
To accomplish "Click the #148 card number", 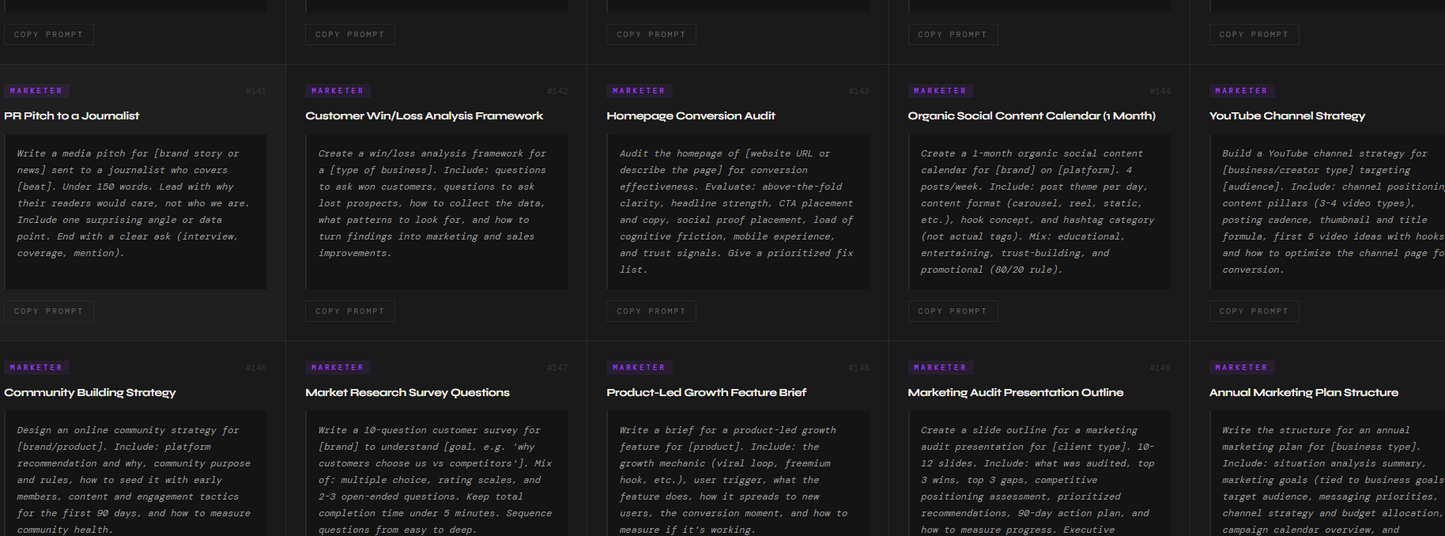I will pyautogui.click(x=859, y=369).
